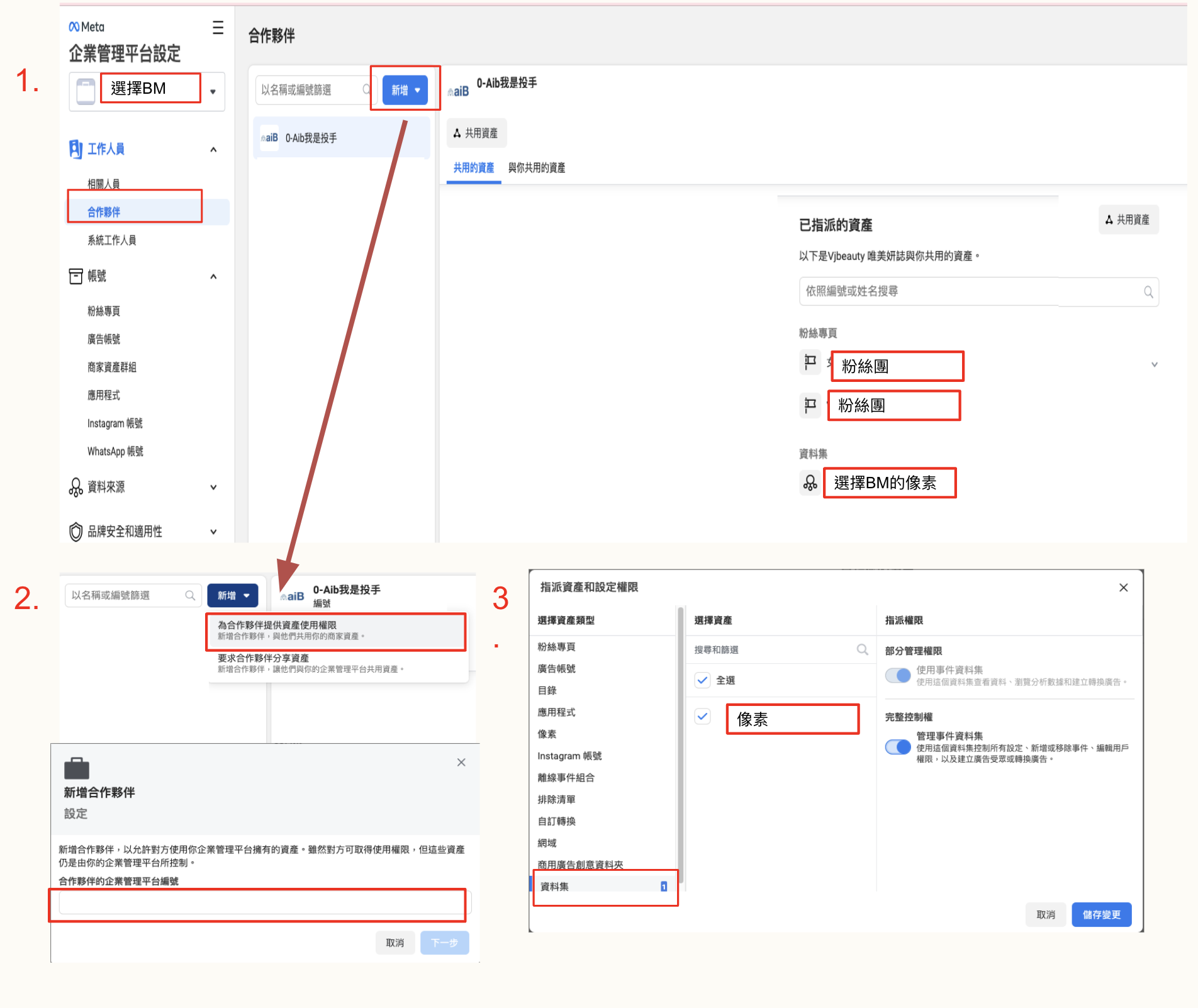
Task: Click search icon in step 2 filter field
Action: pos(190,595)
